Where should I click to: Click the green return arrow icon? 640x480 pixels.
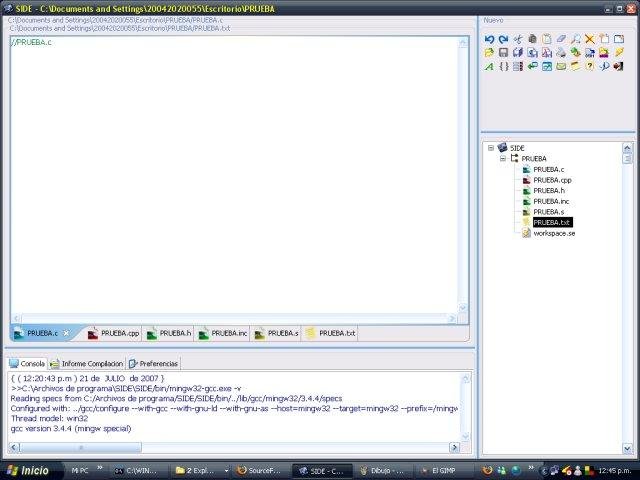532,66
